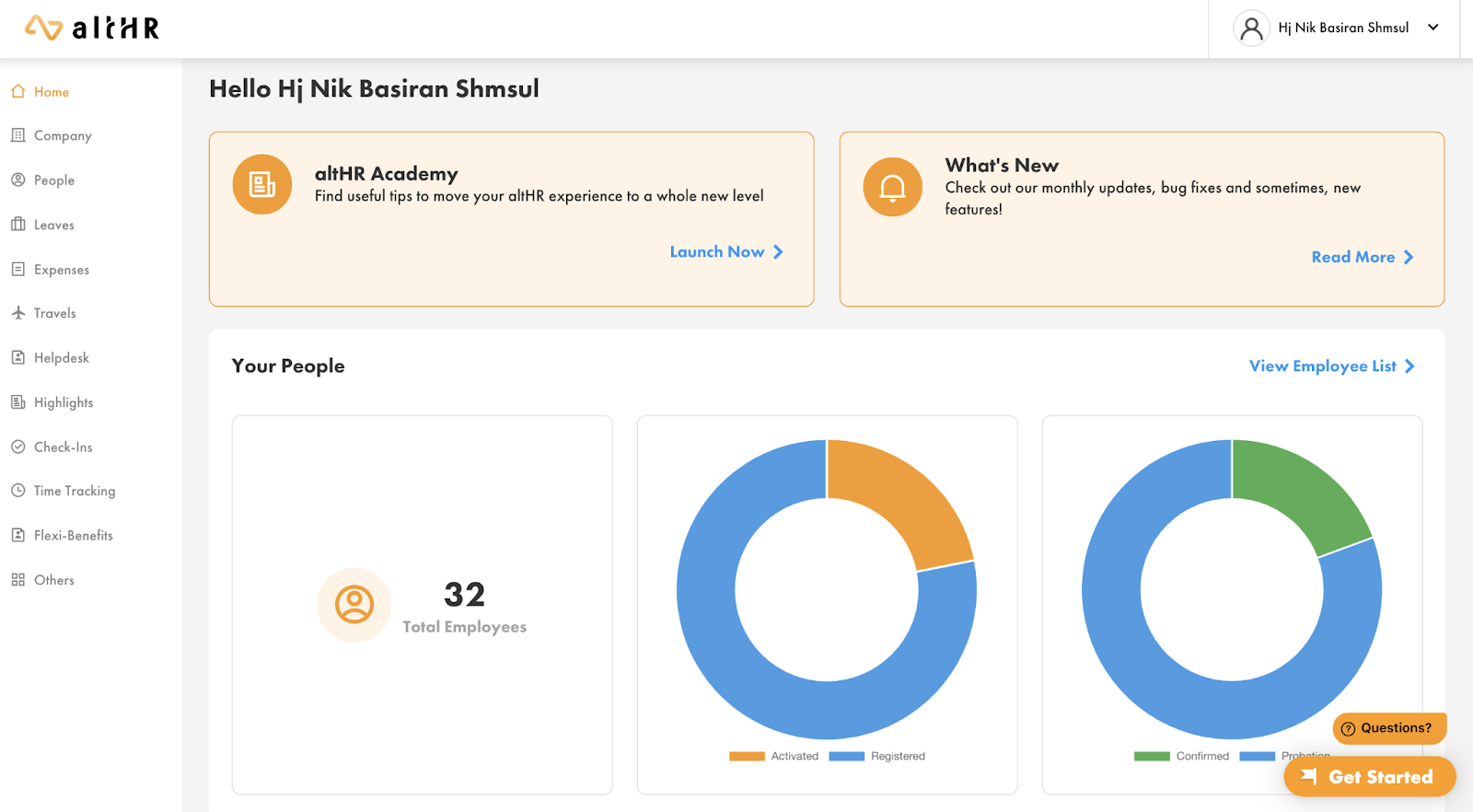Click the Others grid icon
Screen dimensions: 1473x812
click(17, 579)
